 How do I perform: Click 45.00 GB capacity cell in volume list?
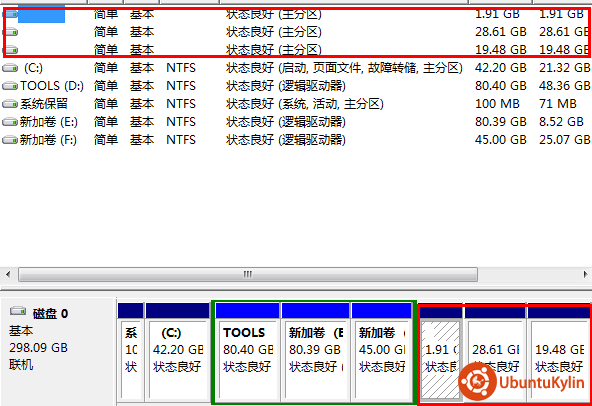click(501, 140)
